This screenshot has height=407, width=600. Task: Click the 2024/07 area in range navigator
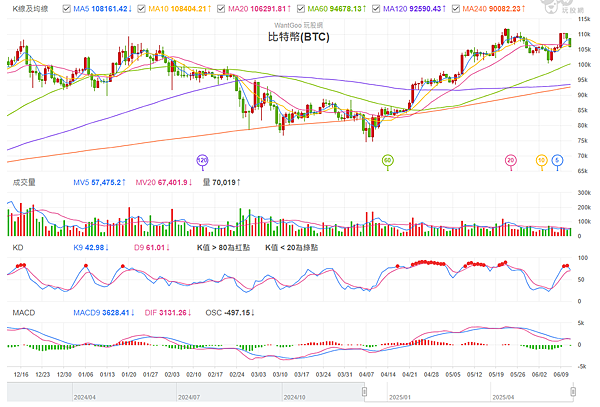189,397
